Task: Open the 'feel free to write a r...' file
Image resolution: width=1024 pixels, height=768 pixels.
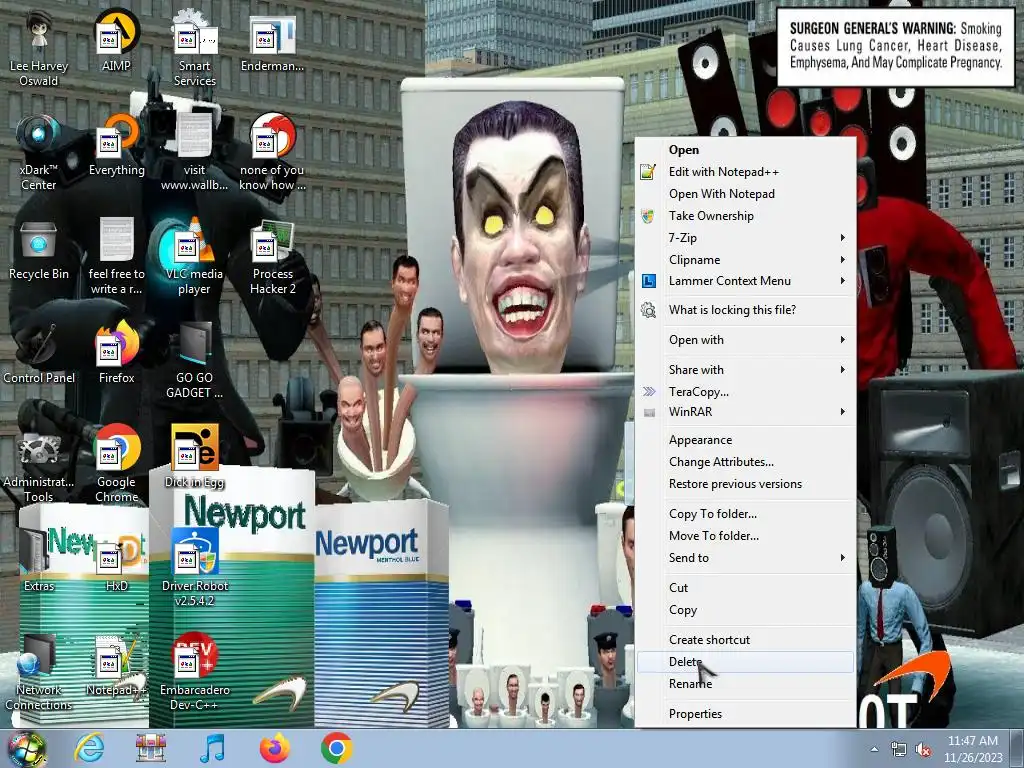Action: tap(116, 256)
